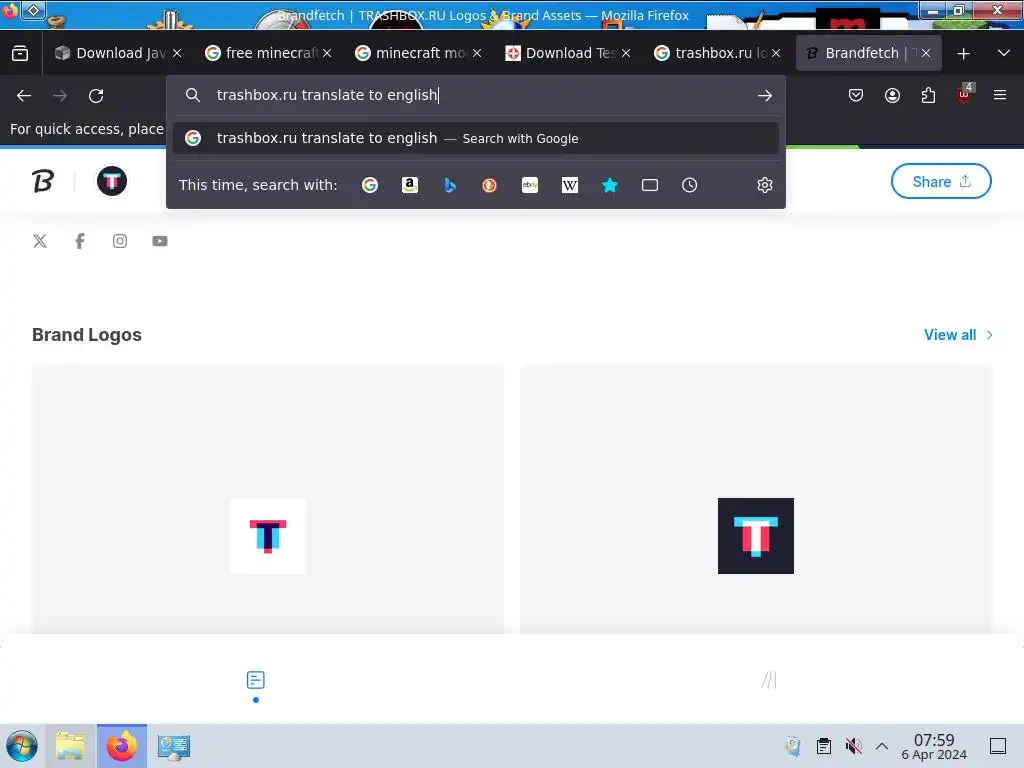Viewport: 1024px width, 768px height.
Task: Open the Firefox account menu
Action: click(892, 95)
